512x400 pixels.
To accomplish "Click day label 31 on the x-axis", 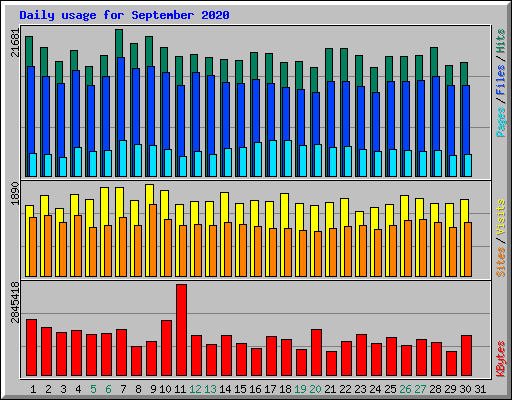I will 480,389.
